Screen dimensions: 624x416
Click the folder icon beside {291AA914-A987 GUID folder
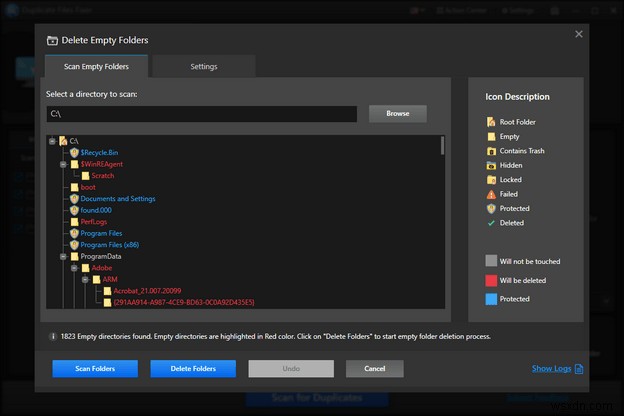[107, 303]
